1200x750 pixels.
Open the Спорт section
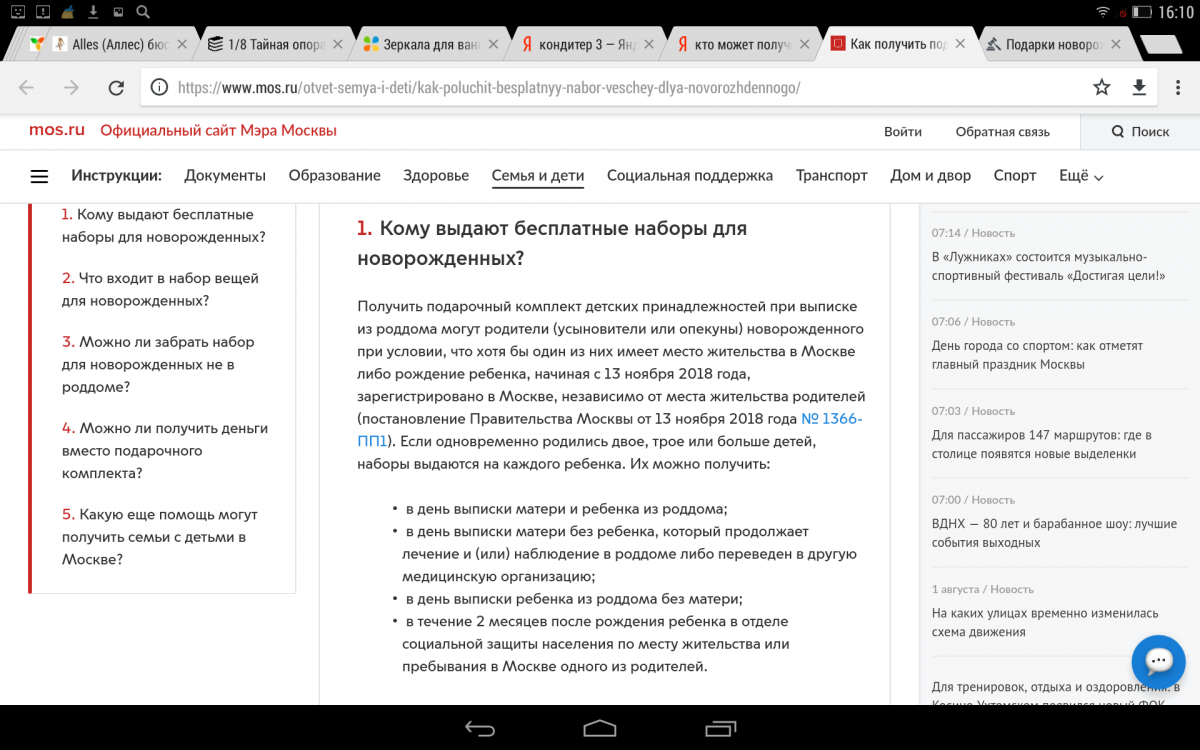(x=1015, y=176)
